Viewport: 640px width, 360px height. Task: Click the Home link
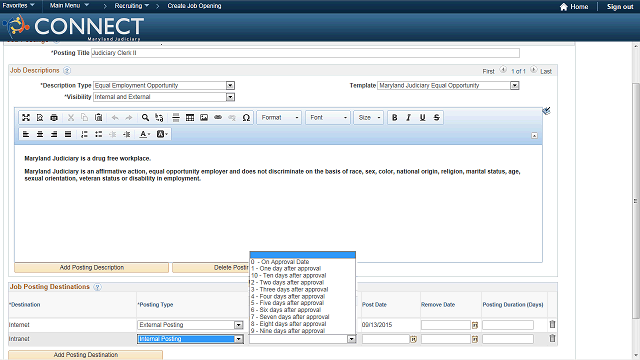point(574,7)
